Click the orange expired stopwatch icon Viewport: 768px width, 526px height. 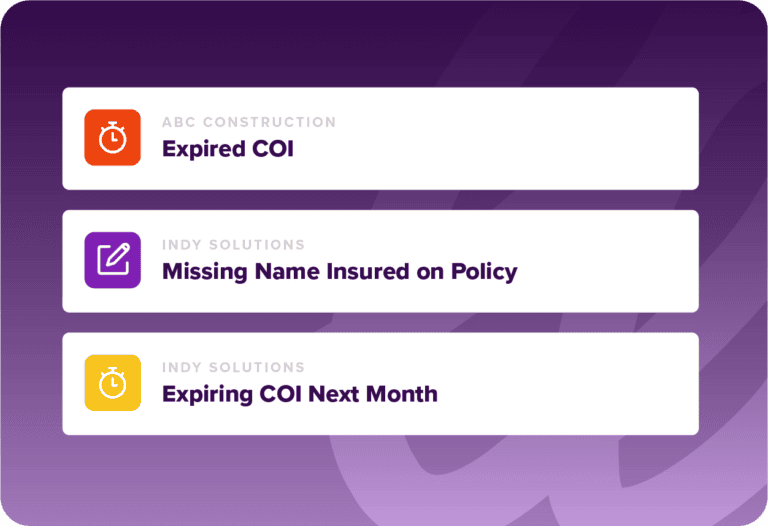pos(112,138)
